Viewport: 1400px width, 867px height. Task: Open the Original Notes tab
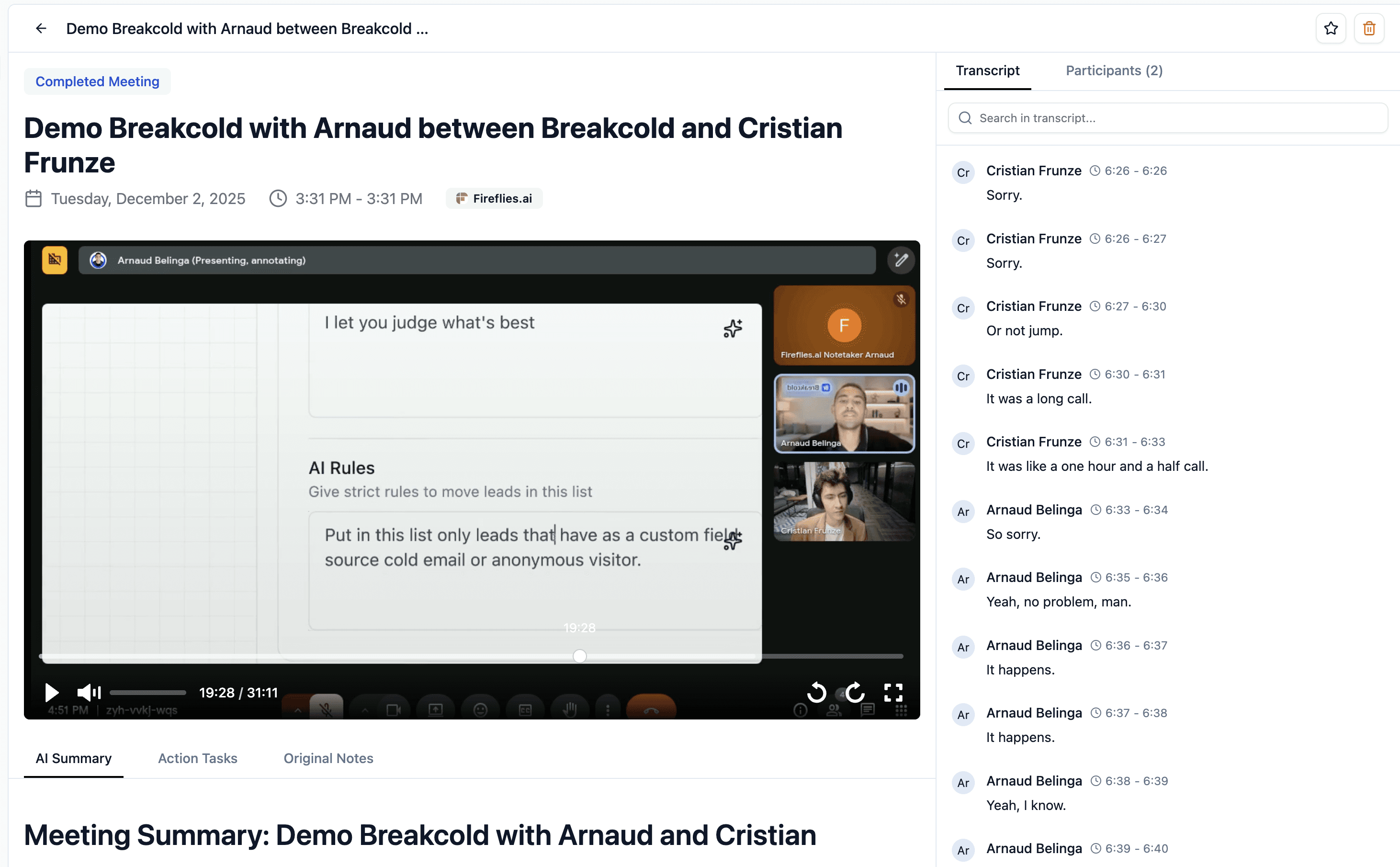[328, 758]
